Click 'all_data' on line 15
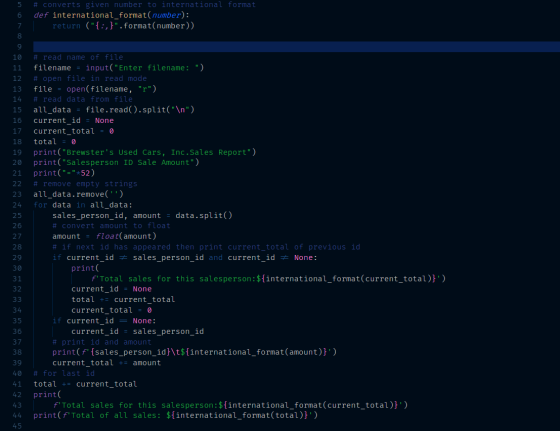The image size is (560, 431). pos(52,110)
